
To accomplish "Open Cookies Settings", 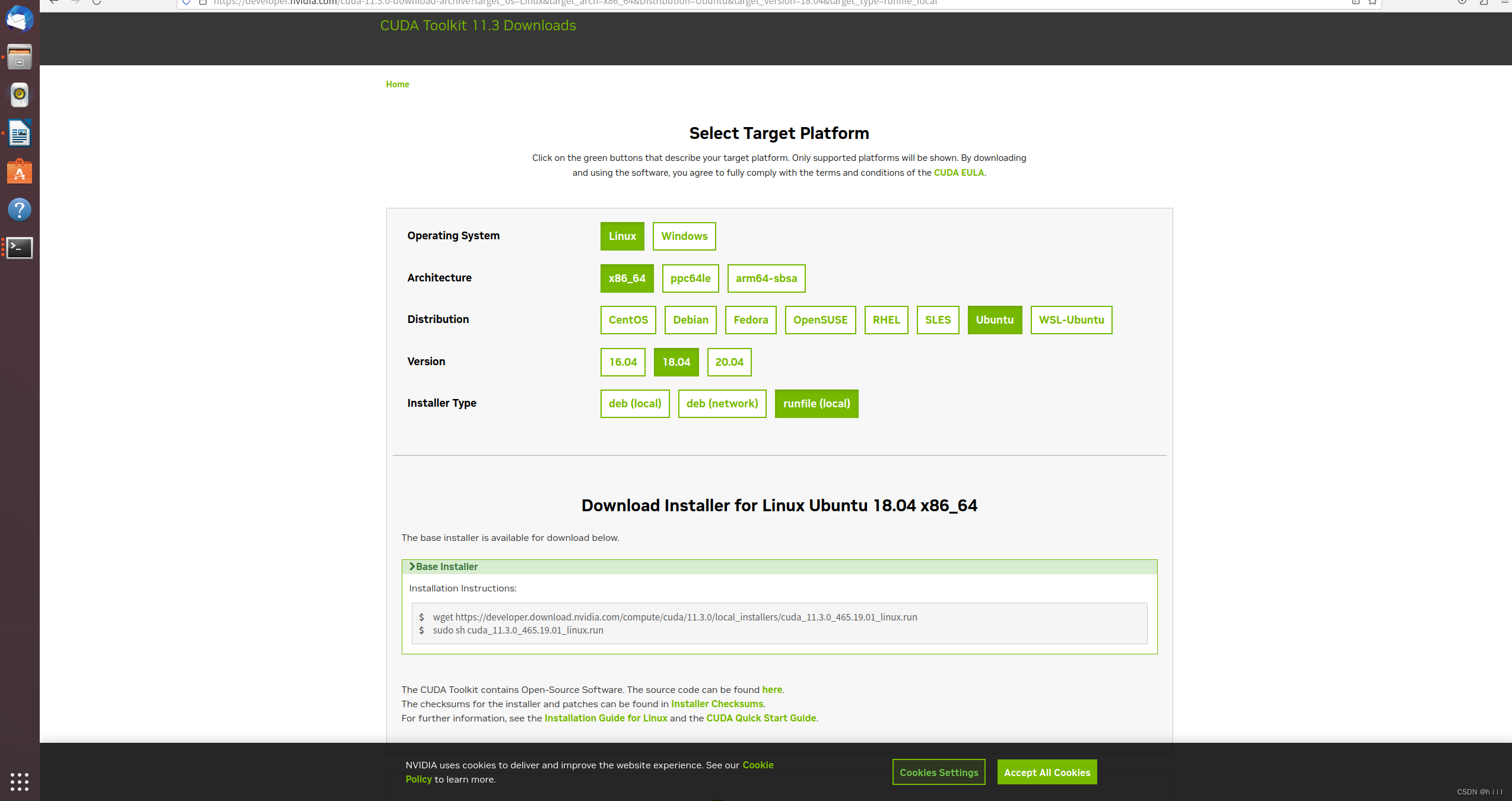I will click(938, 772).
